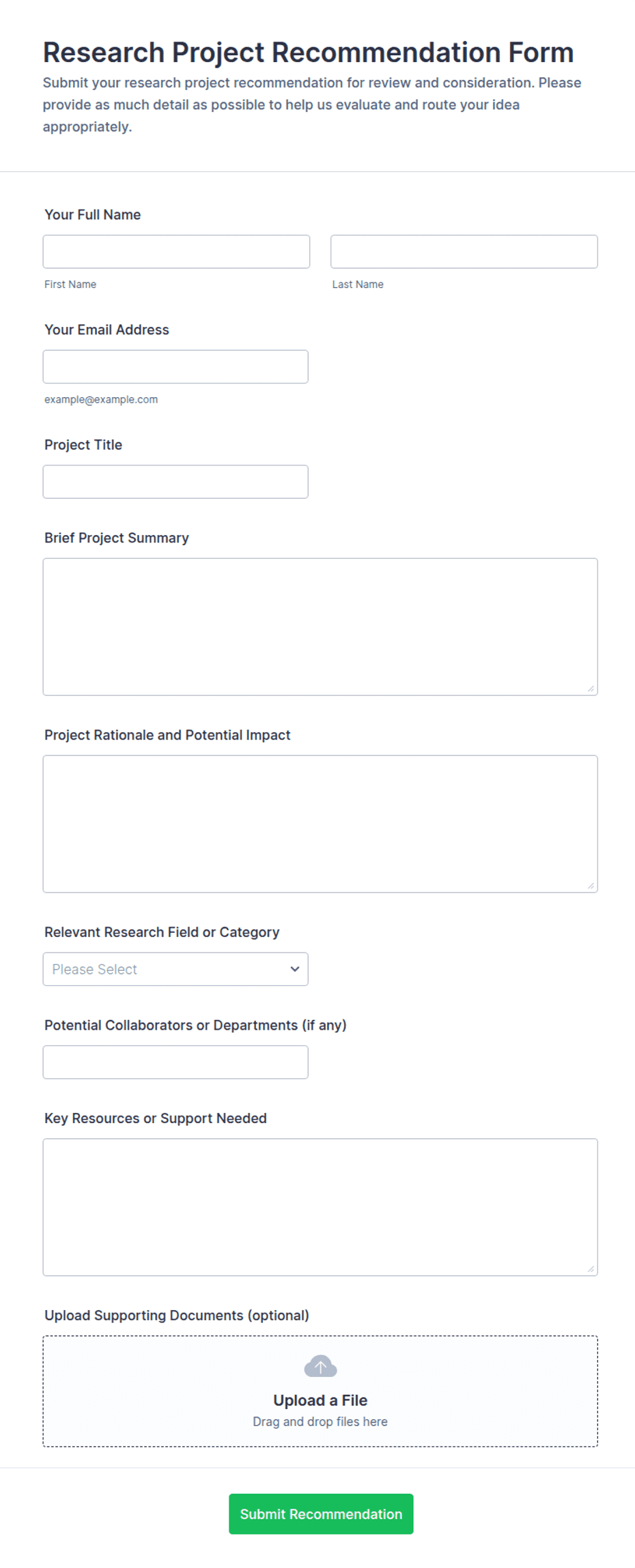Focus the Your Email Address field
Screen dimensions: 635x1568
175,367
